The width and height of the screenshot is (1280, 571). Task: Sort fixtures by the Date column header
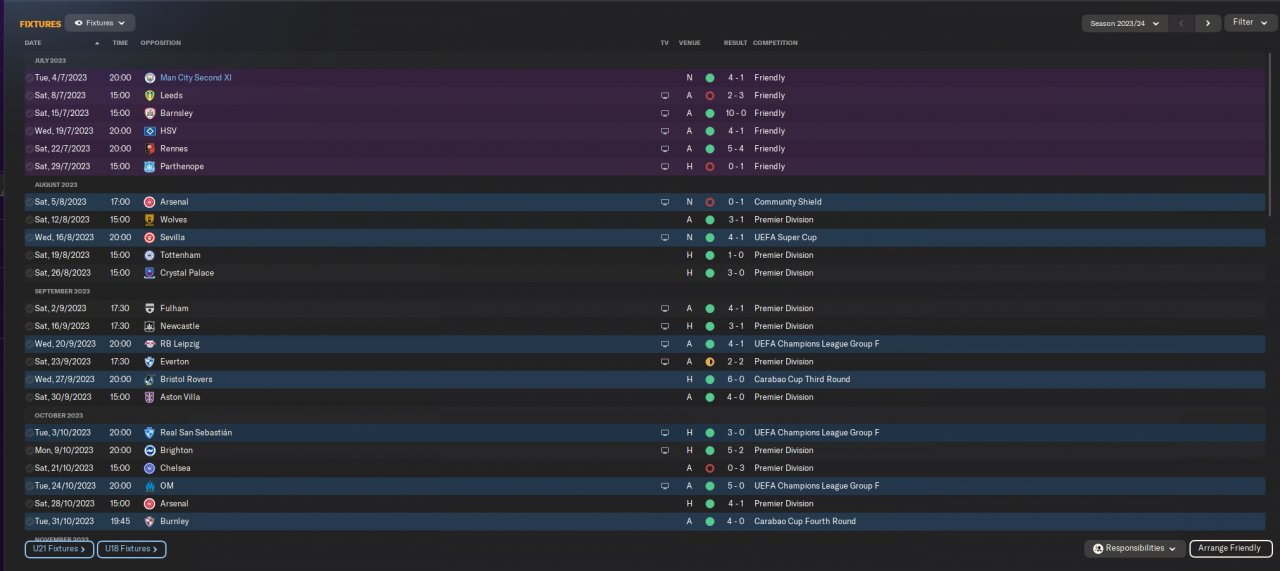point(33,43)
